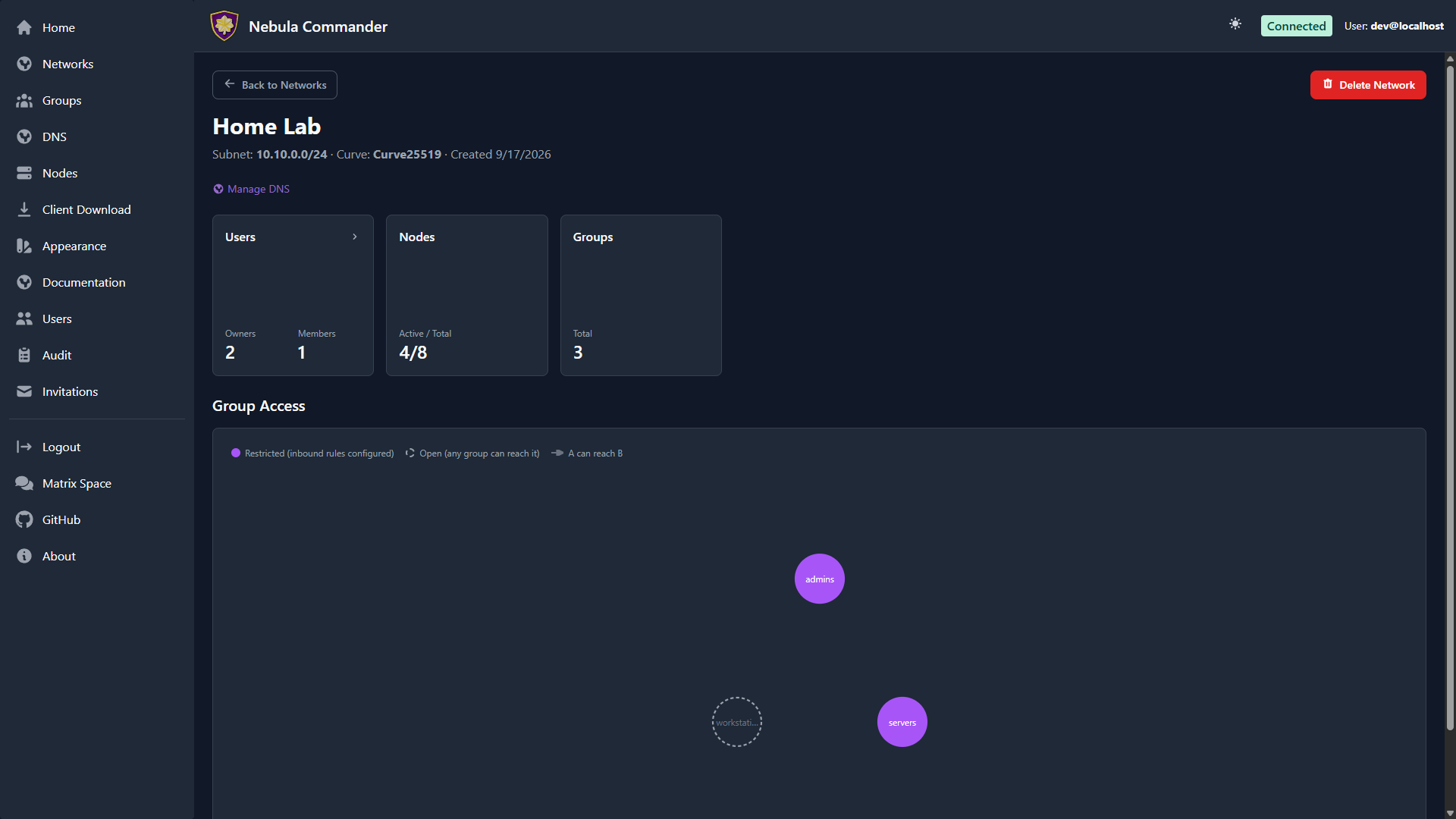Click the Connected status badge

tap(1296, 26)
